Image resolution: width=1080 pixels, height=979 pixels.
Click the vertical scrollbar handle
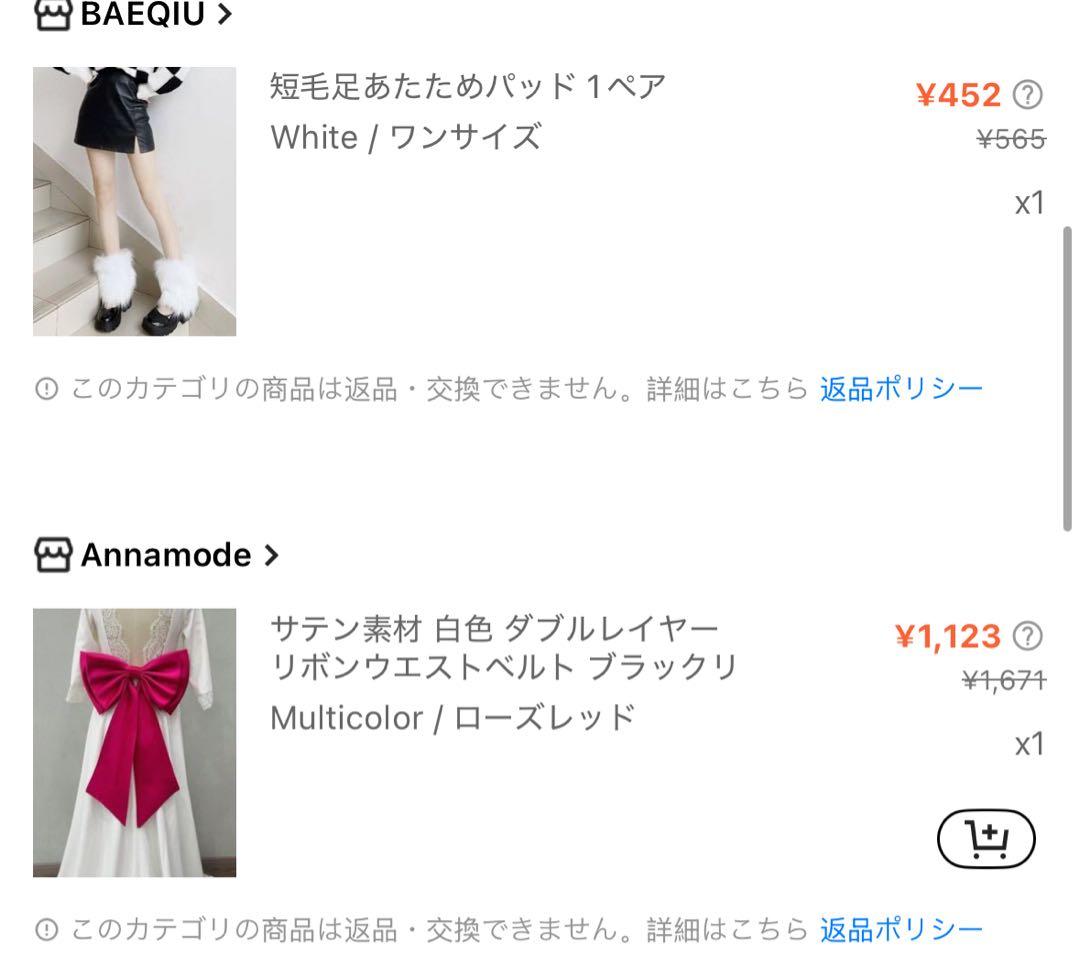[x=1068, y=378]
